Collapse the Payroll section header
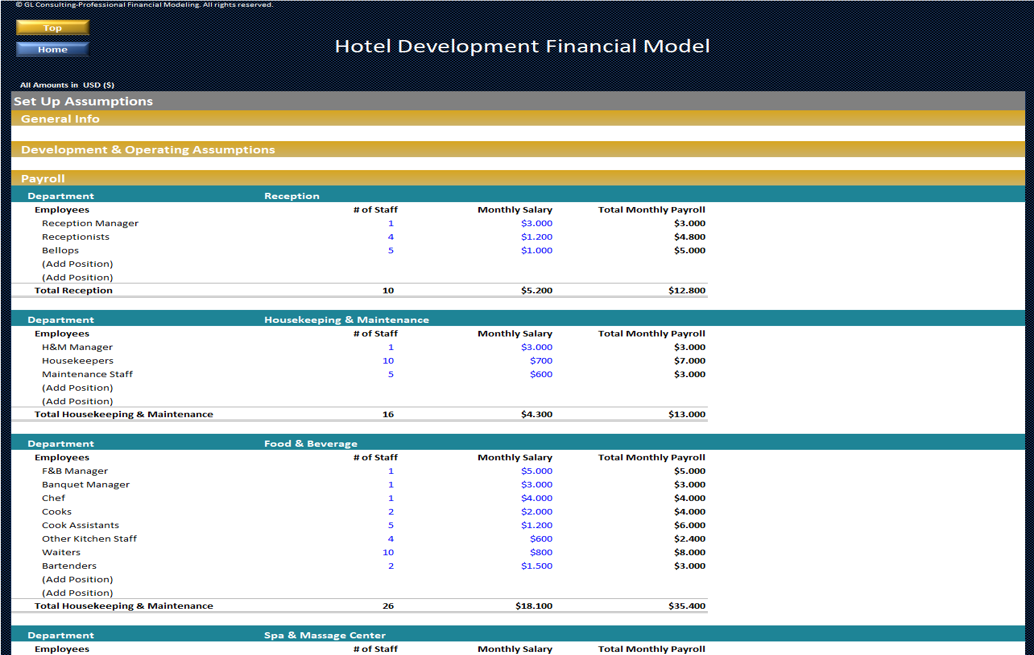 coord(518,178)
